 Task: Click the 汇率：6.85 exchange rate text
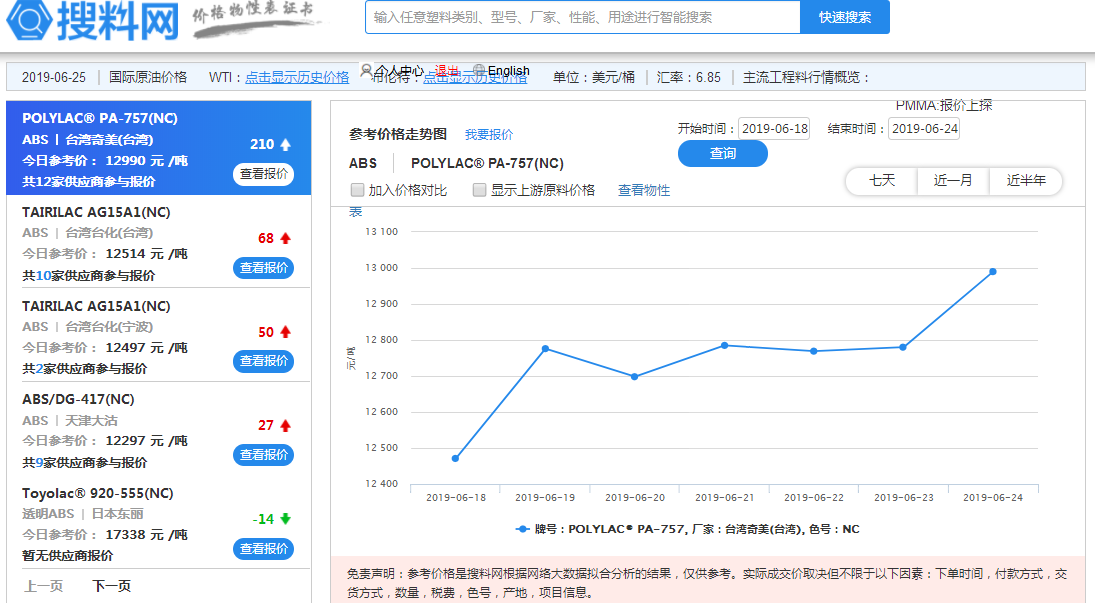[689, 78]
